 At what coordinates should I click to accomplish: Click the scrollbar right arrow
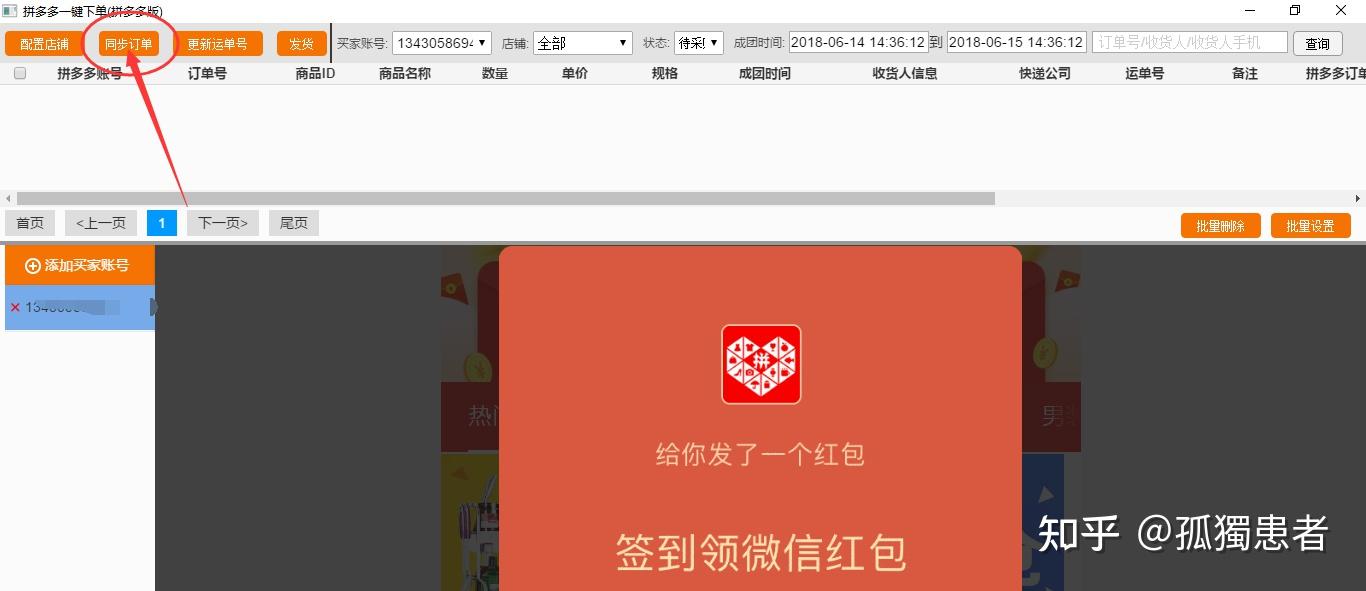1358,198
